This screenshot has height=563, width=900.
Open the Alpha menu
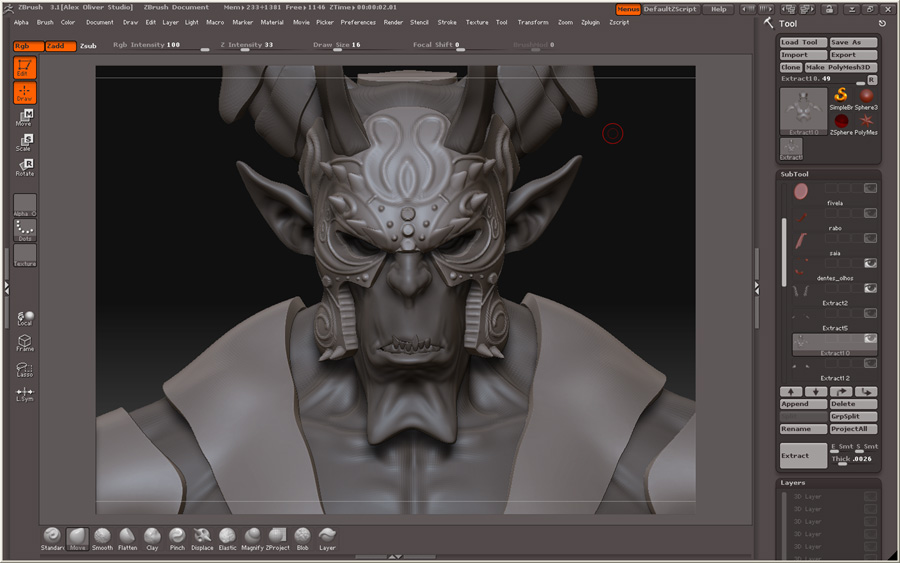pyautogui.click(x=21, y=22)
